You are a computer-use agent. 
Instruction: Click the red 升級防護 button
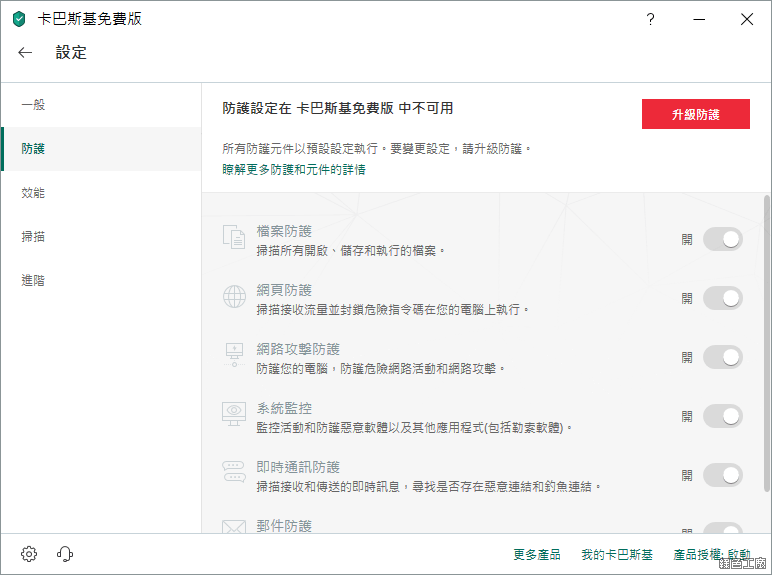click(696, 114)
